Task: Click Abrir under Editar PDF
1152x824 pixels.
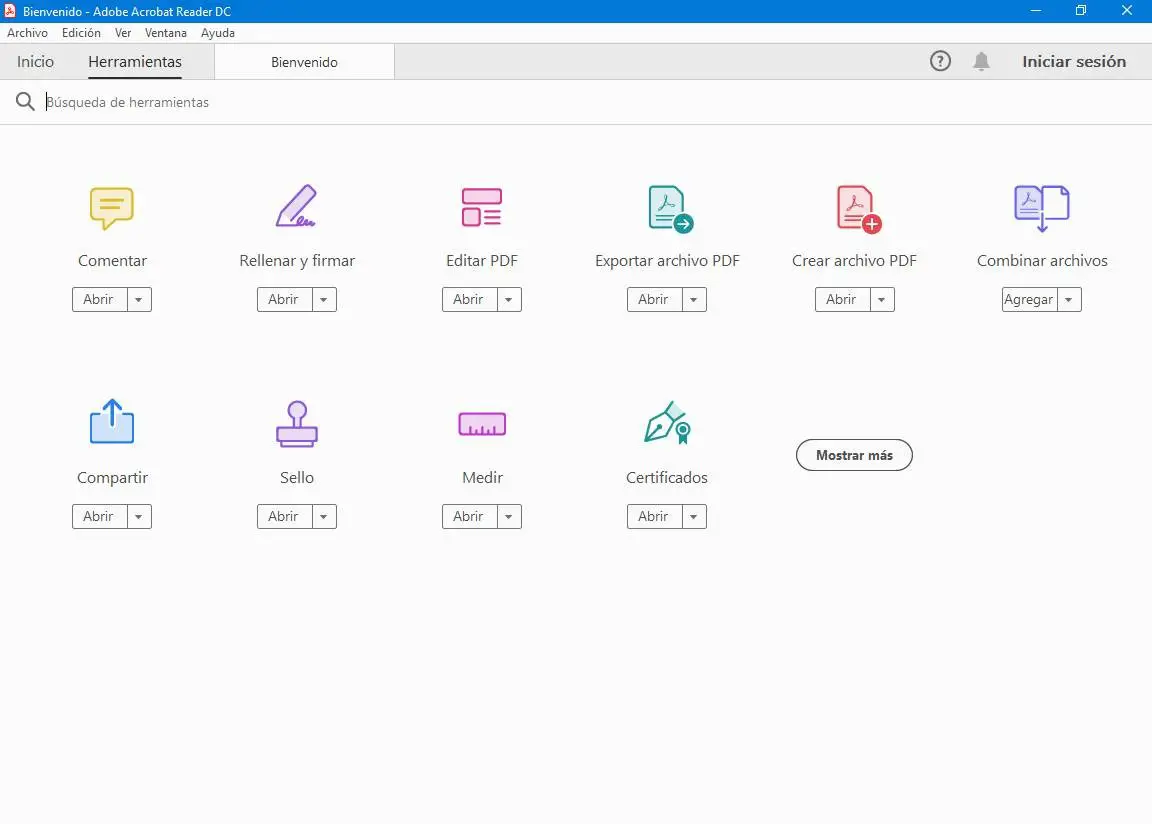Action: coord(469,300)
